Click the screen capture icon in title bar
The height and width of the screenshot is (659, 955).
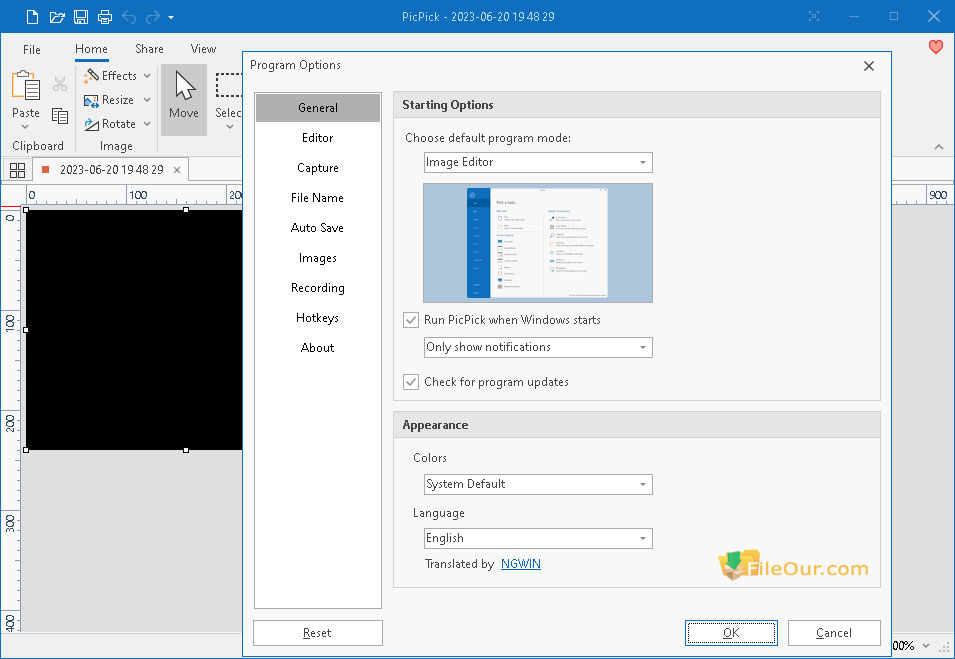814,16
